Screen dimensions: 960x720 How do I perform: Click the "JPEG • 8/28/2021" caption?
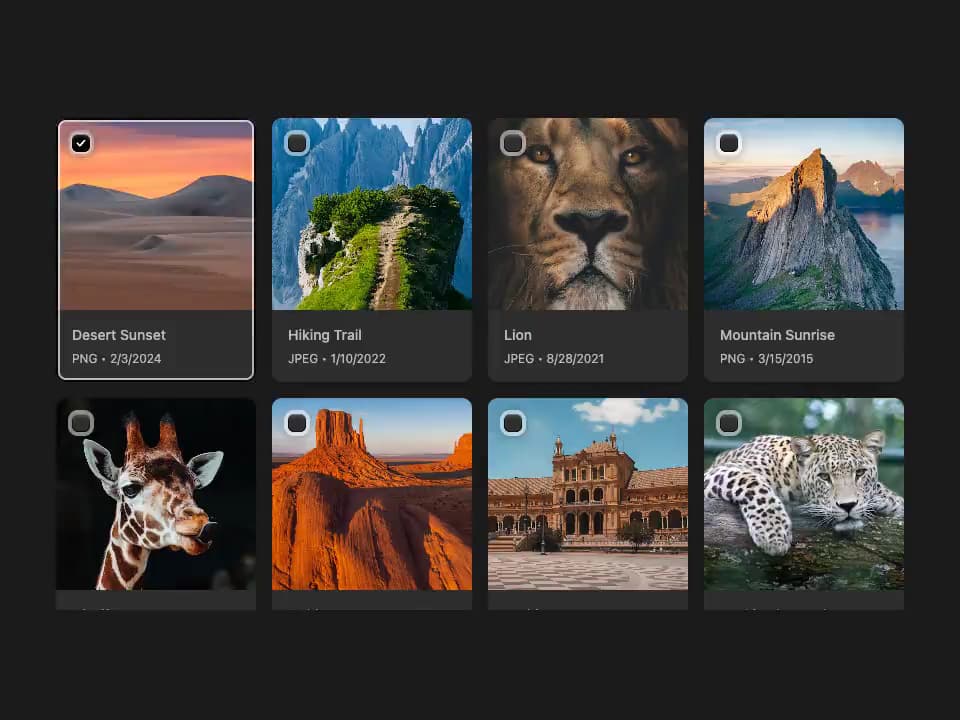tap(554, 359)
